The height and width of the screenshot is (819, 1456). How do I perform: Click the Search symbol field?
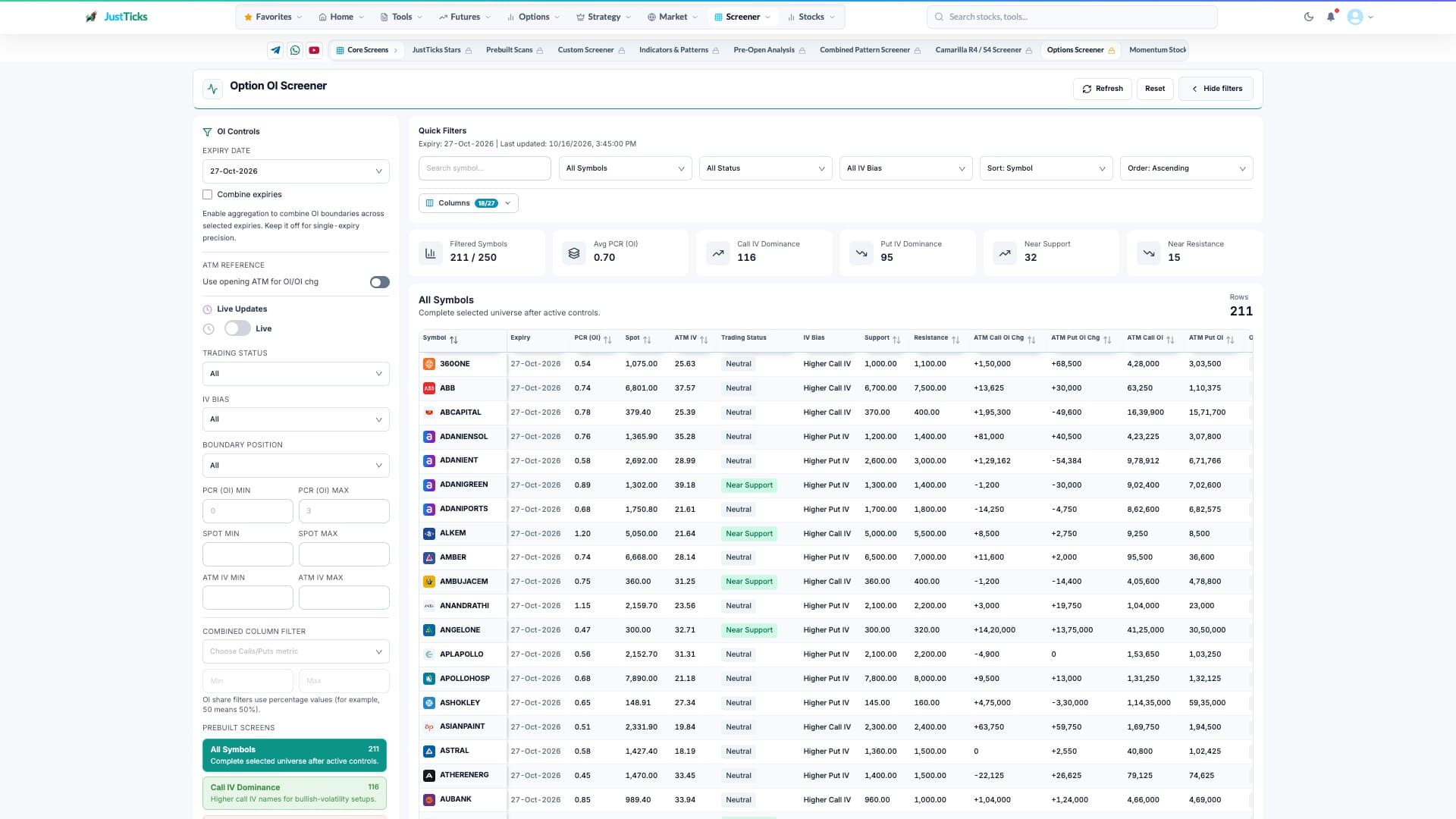[x=485, y=168]
